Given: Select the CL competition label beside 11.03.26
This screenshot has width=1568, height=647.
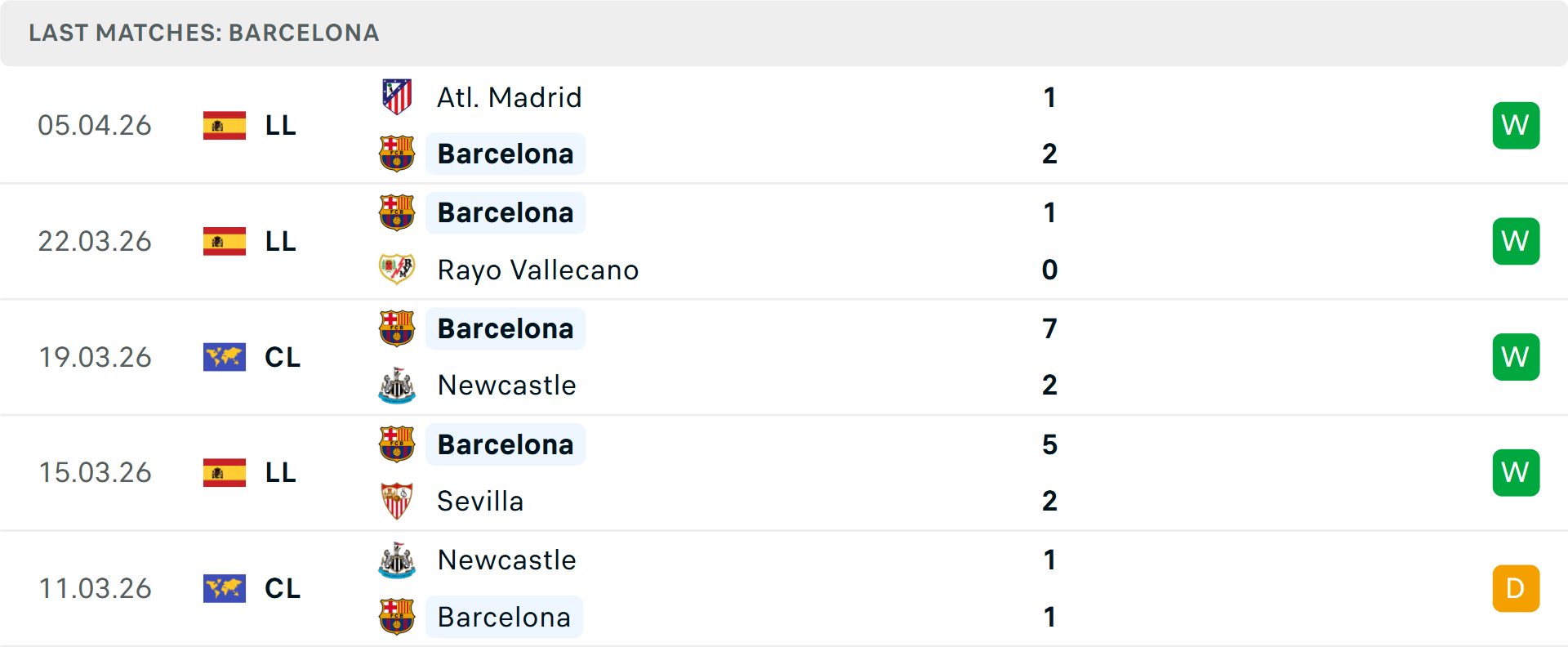Looking at the screenshot, I should tap(283, 588).
